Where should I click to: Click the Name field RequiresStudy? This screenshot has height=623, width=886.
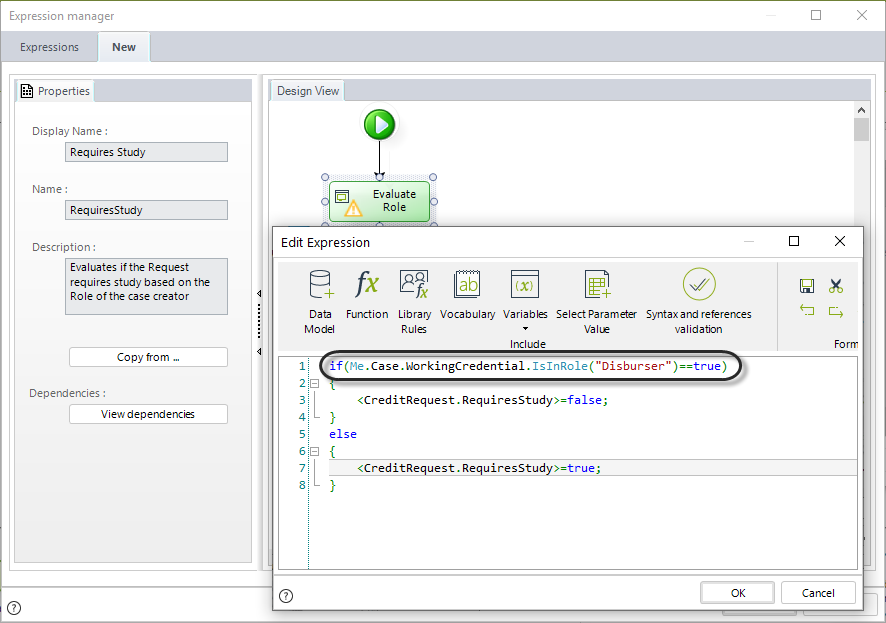pos(146,210)
